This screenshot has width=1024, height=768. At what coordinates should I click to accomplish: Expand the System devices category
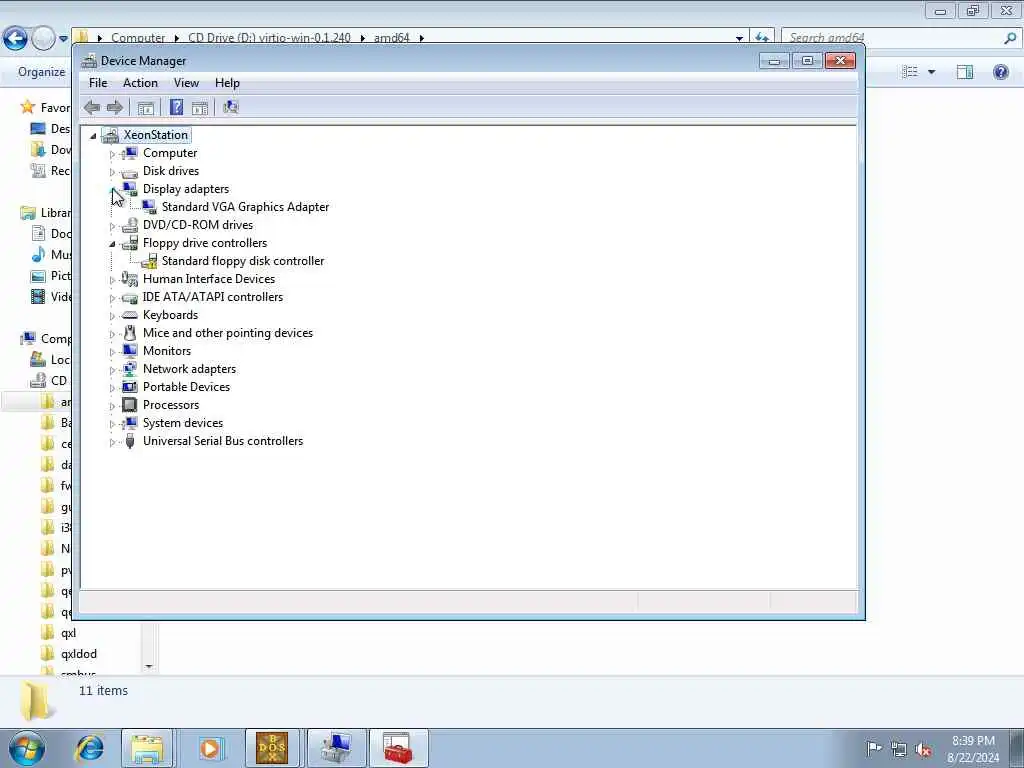click(112, 424)
